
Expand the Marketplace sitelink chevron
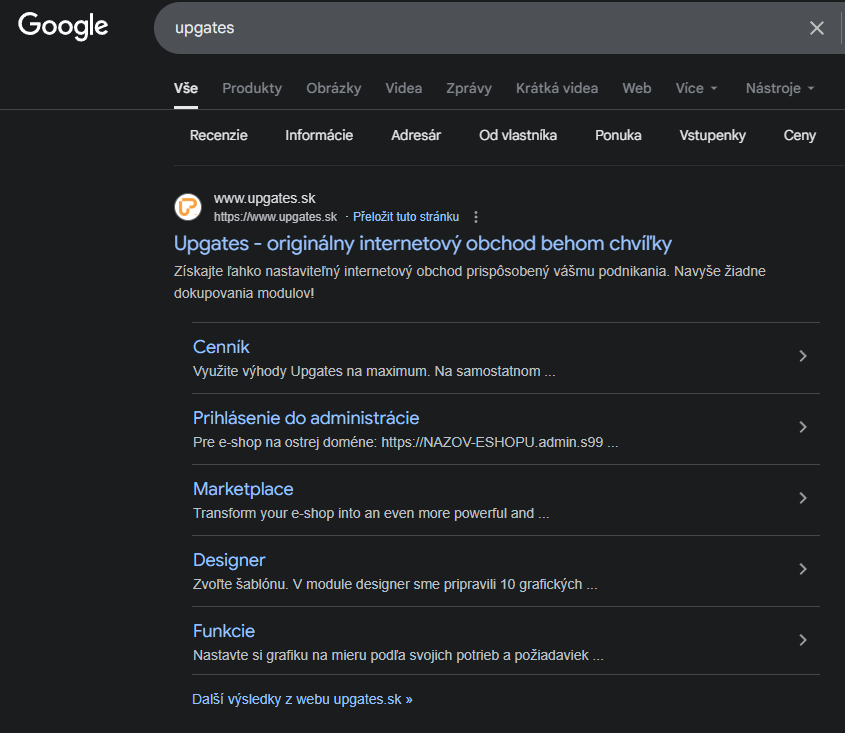click(x=803, y=499)
